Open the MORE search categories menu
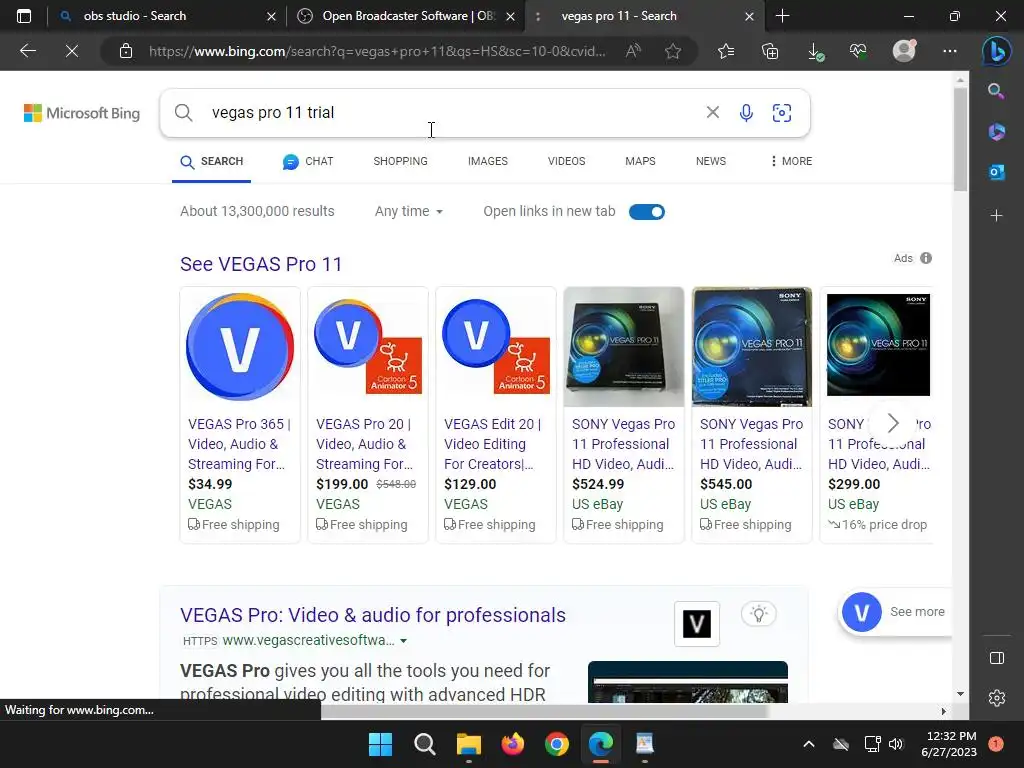The width and height of the screenshot is (1024, 768). click(791, 161)
